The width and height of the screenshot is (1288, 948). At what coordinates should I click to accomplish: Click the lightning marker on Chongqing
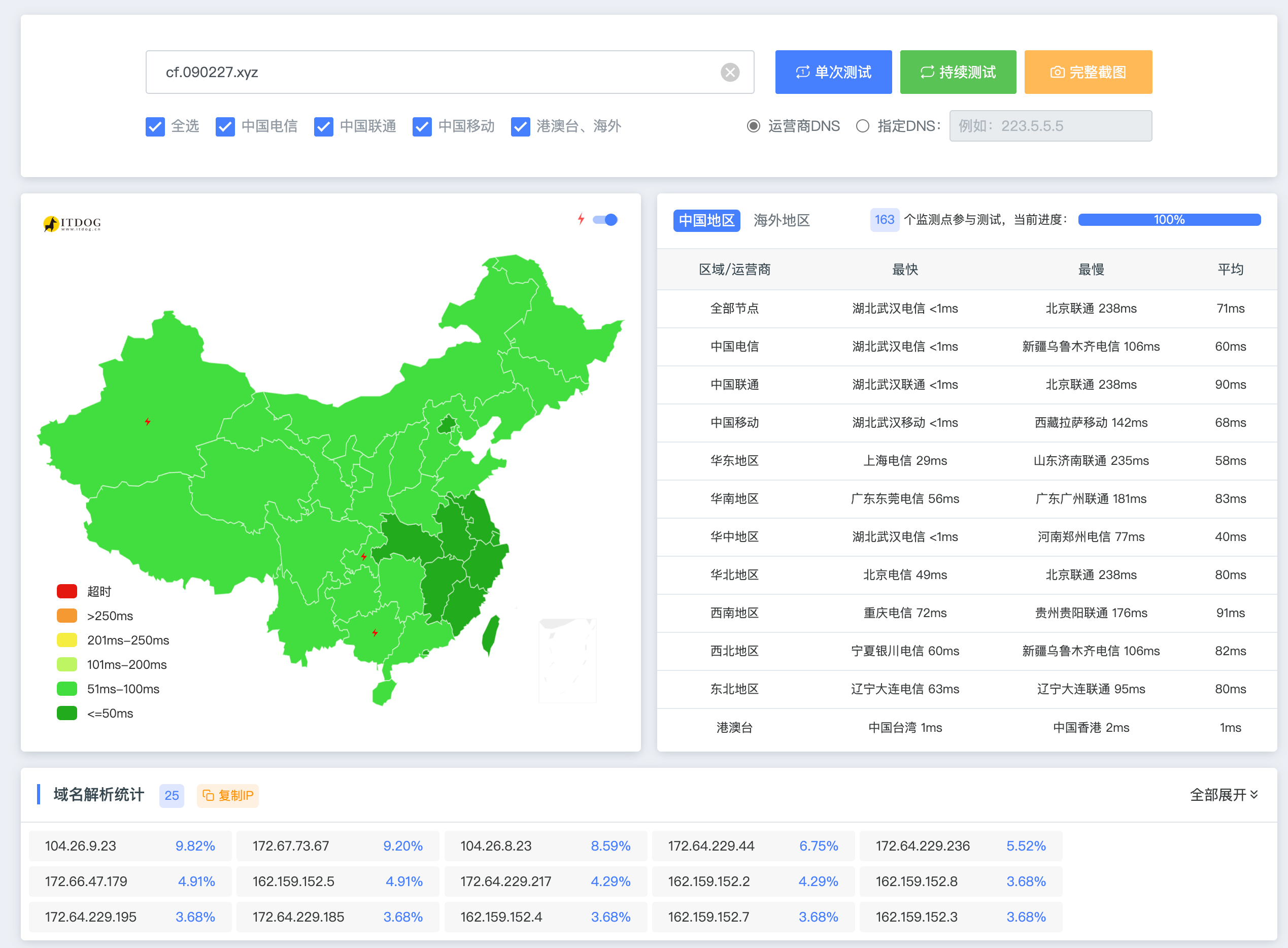coord(364,556)
